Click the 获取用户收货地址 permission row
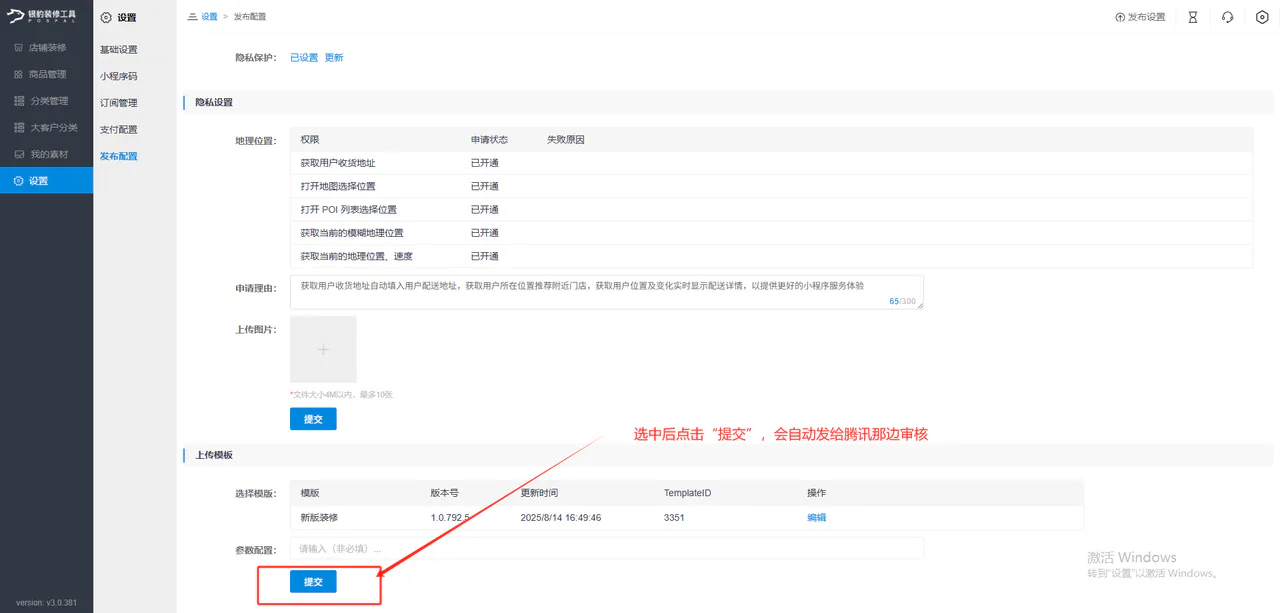The image size is (1280, 613). [771, 163]
